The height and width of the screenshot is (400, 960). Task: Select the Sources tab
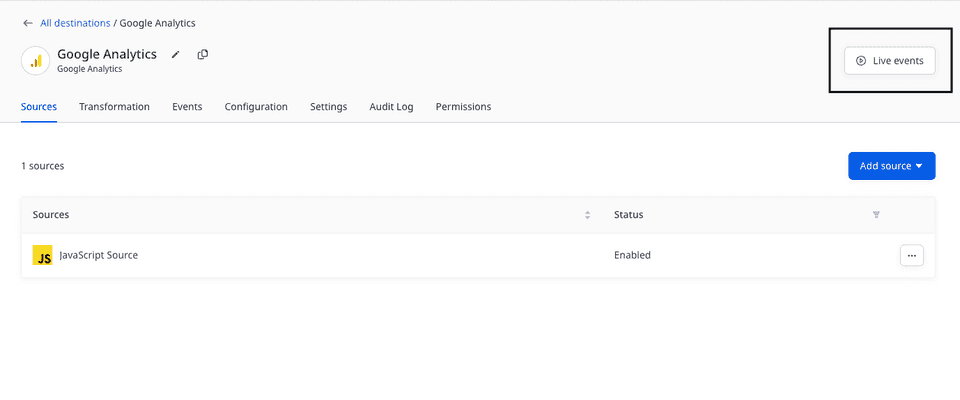coord(39,107)
